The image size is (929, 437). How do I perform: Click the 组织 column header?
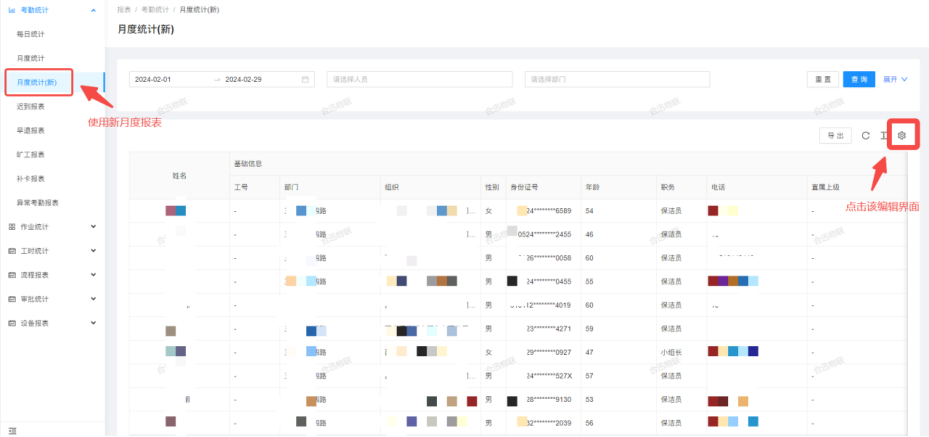pos(430,187)
